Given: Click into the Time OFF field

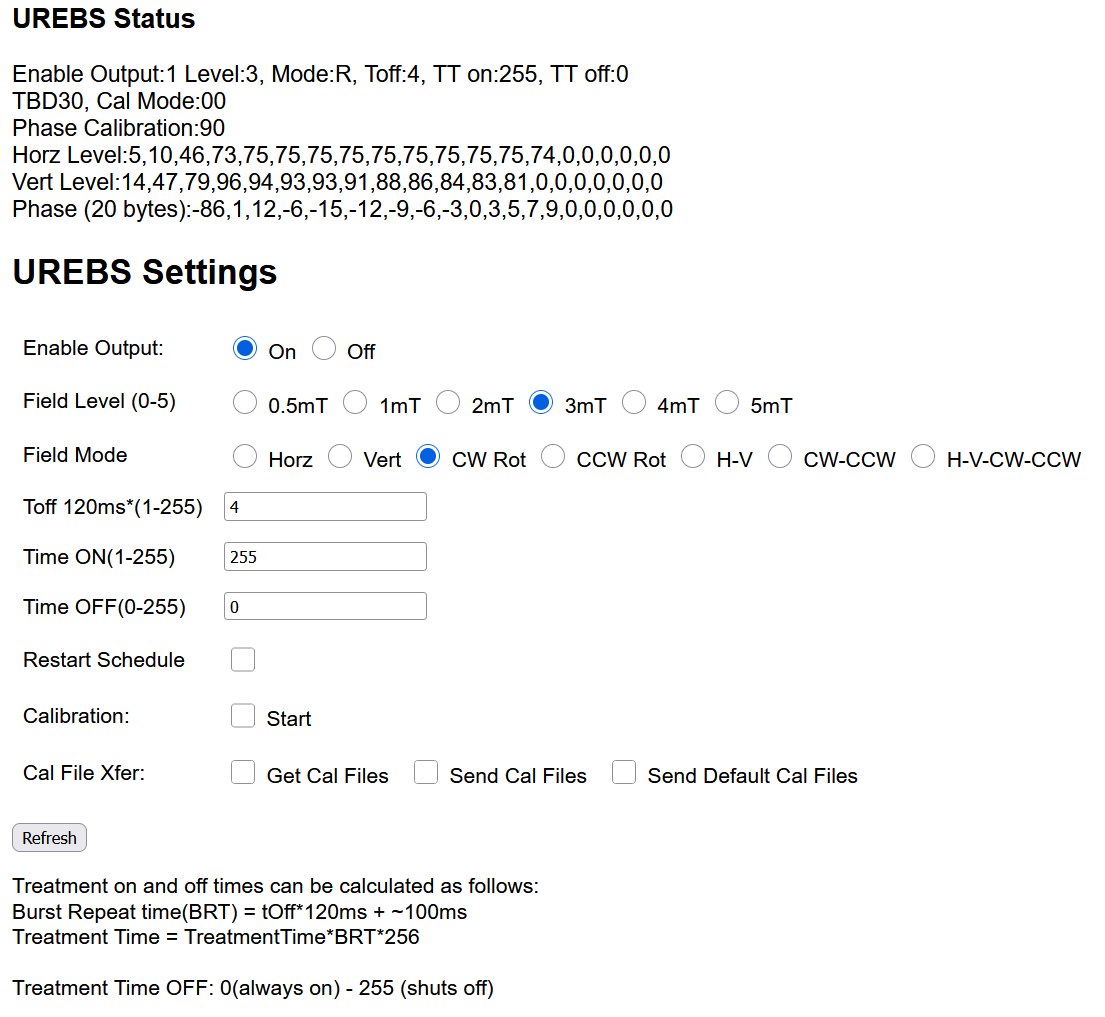Looking at the screenshot, I should coord(325,607).
